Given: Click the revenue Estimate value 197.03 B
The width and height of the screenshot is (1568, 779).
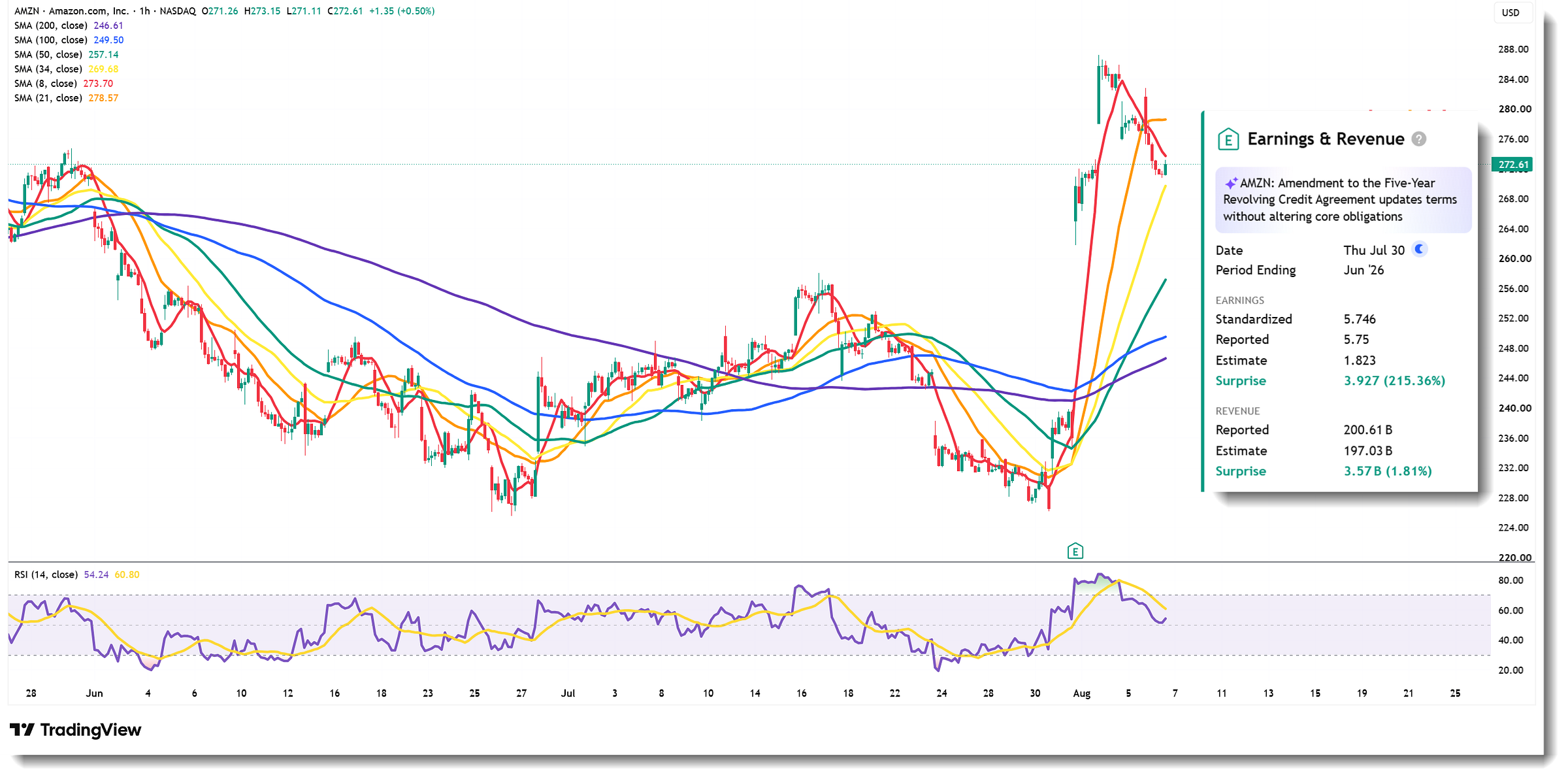Looking at the screenshot, I should pyautogui.click(x=1367, y=450).
